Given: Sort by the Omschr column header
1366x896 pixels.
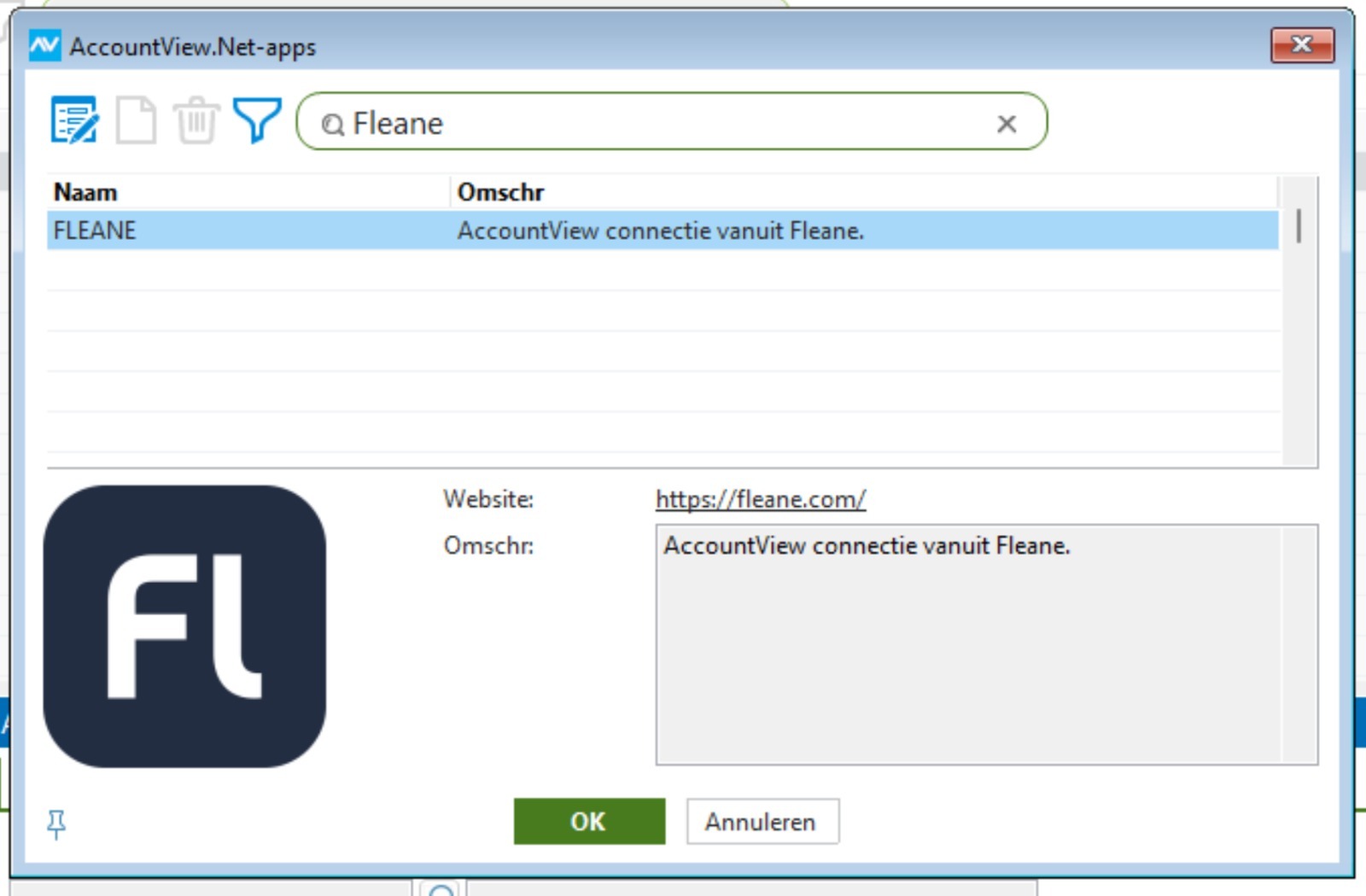Looking at the screenshot, I should pos(862,192).
